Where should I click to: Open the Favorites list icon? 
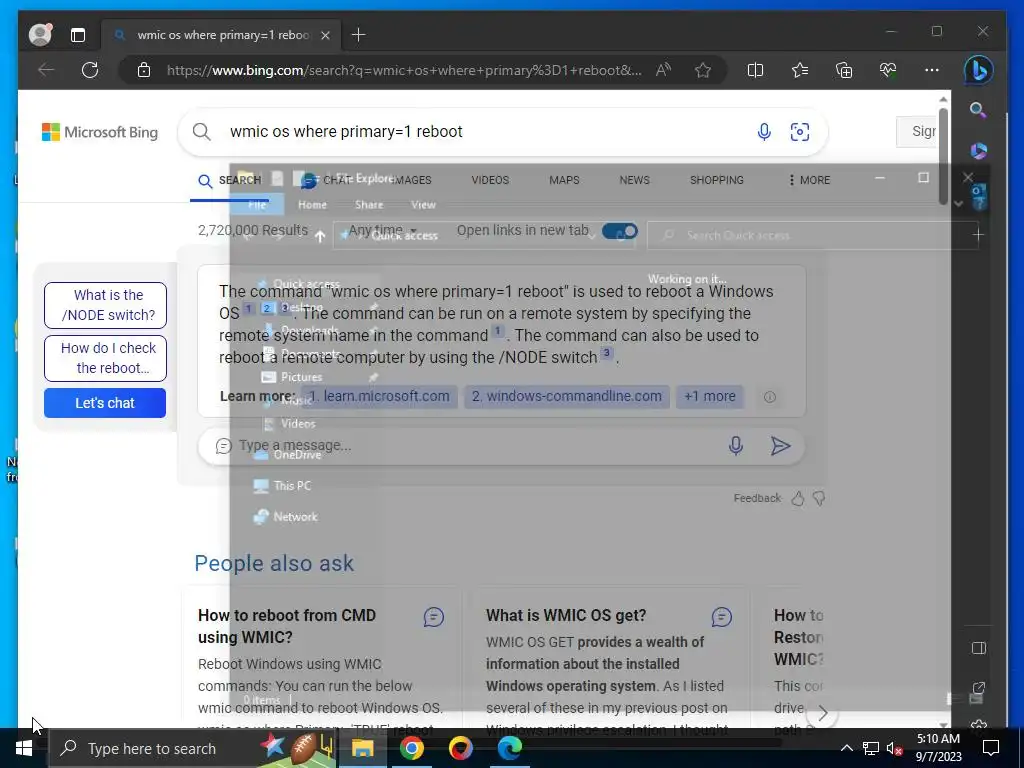point(800,70)
